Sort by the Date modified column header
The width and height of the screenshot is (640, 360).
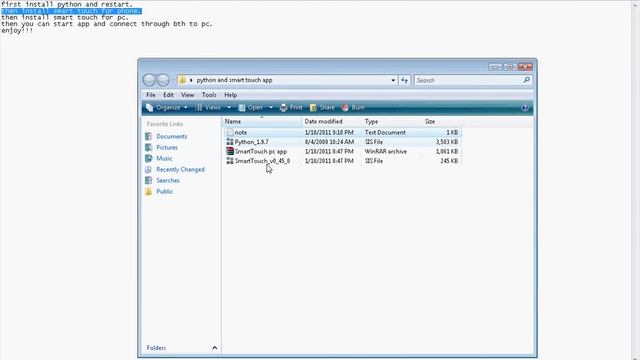(x=332, y=122)
